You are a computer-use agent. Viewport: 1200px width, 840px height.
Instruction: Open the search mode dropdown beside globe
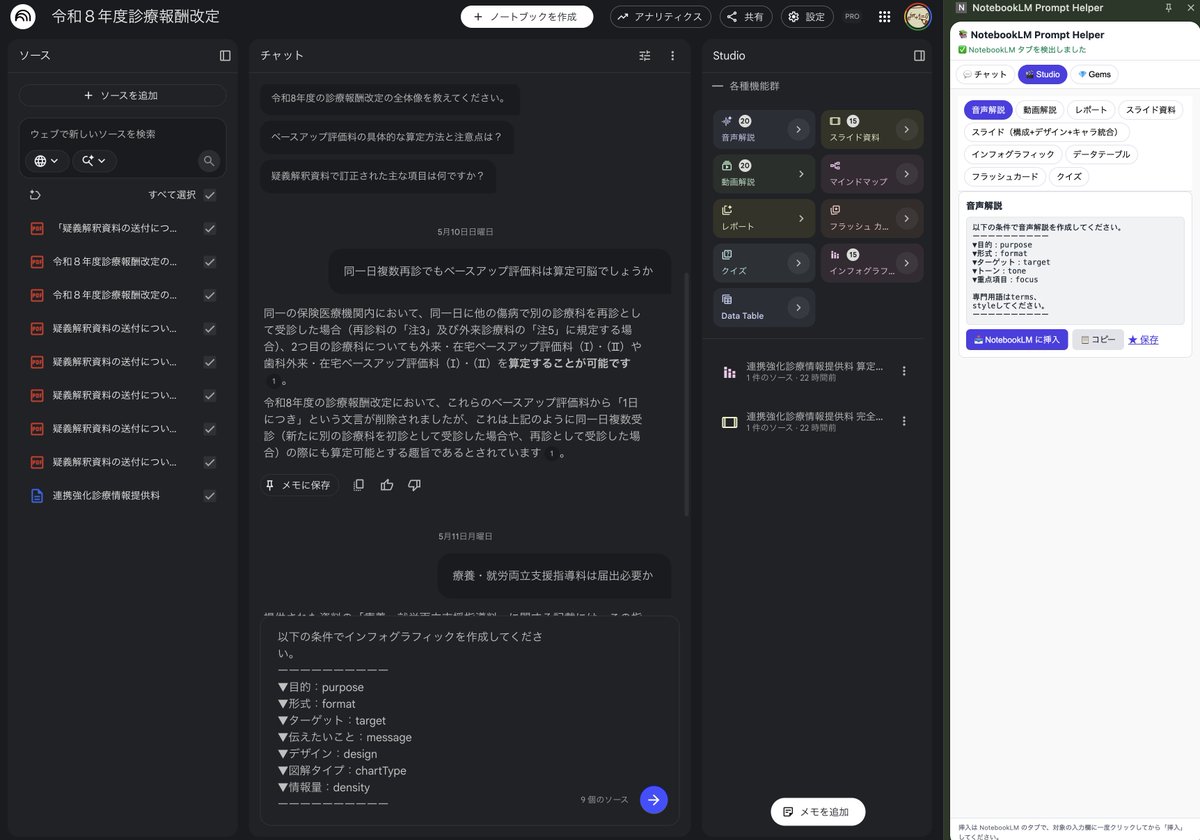pyautogui.click(x=95, y=161)
